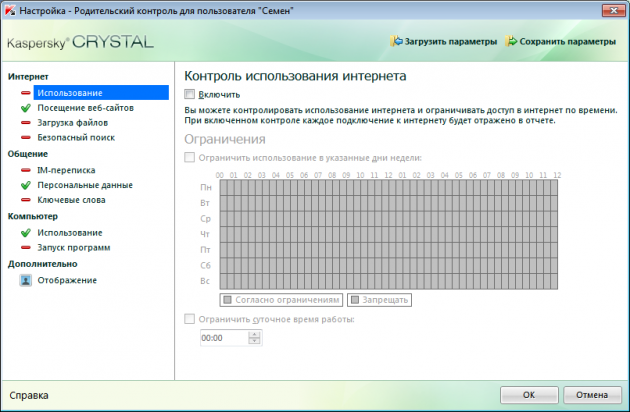Open the Загрузка файлов section
The image size is (630, 412).
(x=73, y=123)
